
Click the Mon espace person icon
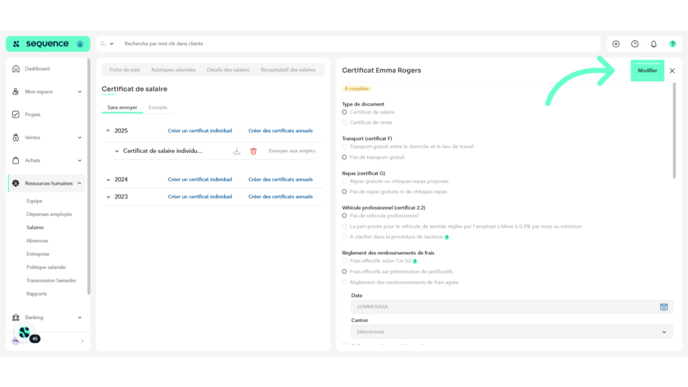tap(16, 92)
